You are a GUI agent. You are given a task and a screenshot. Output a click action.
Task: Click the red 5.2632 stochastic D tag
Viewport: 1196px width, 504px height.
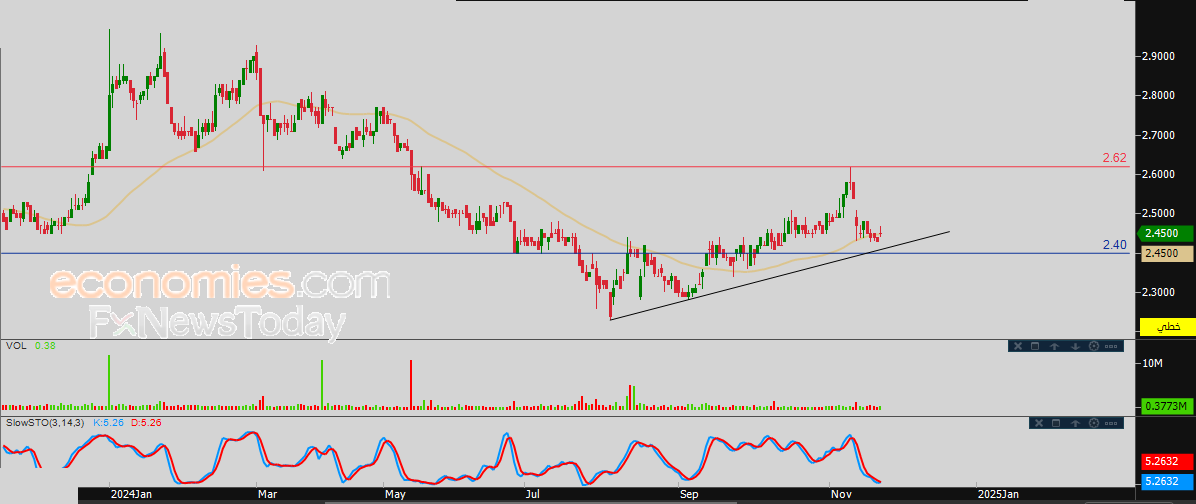1167,462
